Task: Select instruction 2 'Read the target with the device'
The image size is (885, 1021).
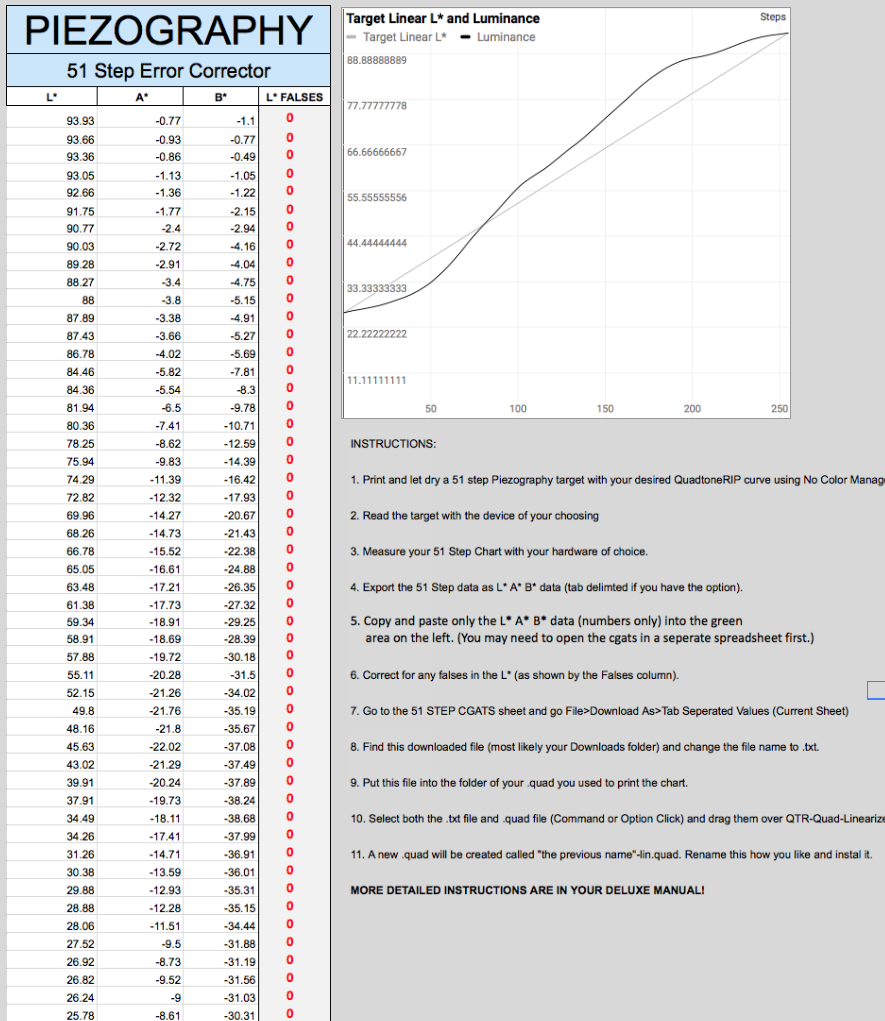Action: (x=474, y=516)
